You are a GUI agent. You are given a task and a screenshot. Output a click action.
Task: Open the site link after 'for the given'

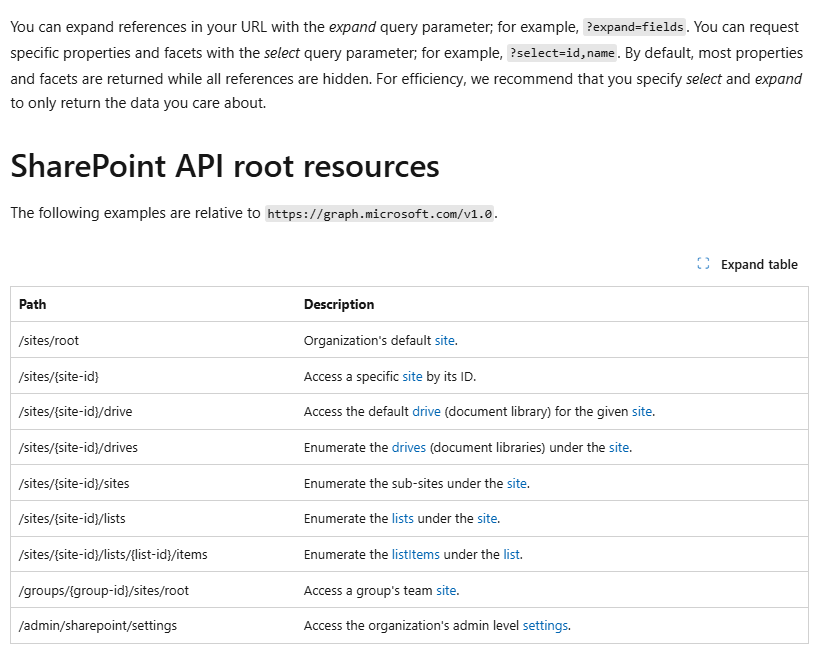pyautogui.click(x=642, y=412)
